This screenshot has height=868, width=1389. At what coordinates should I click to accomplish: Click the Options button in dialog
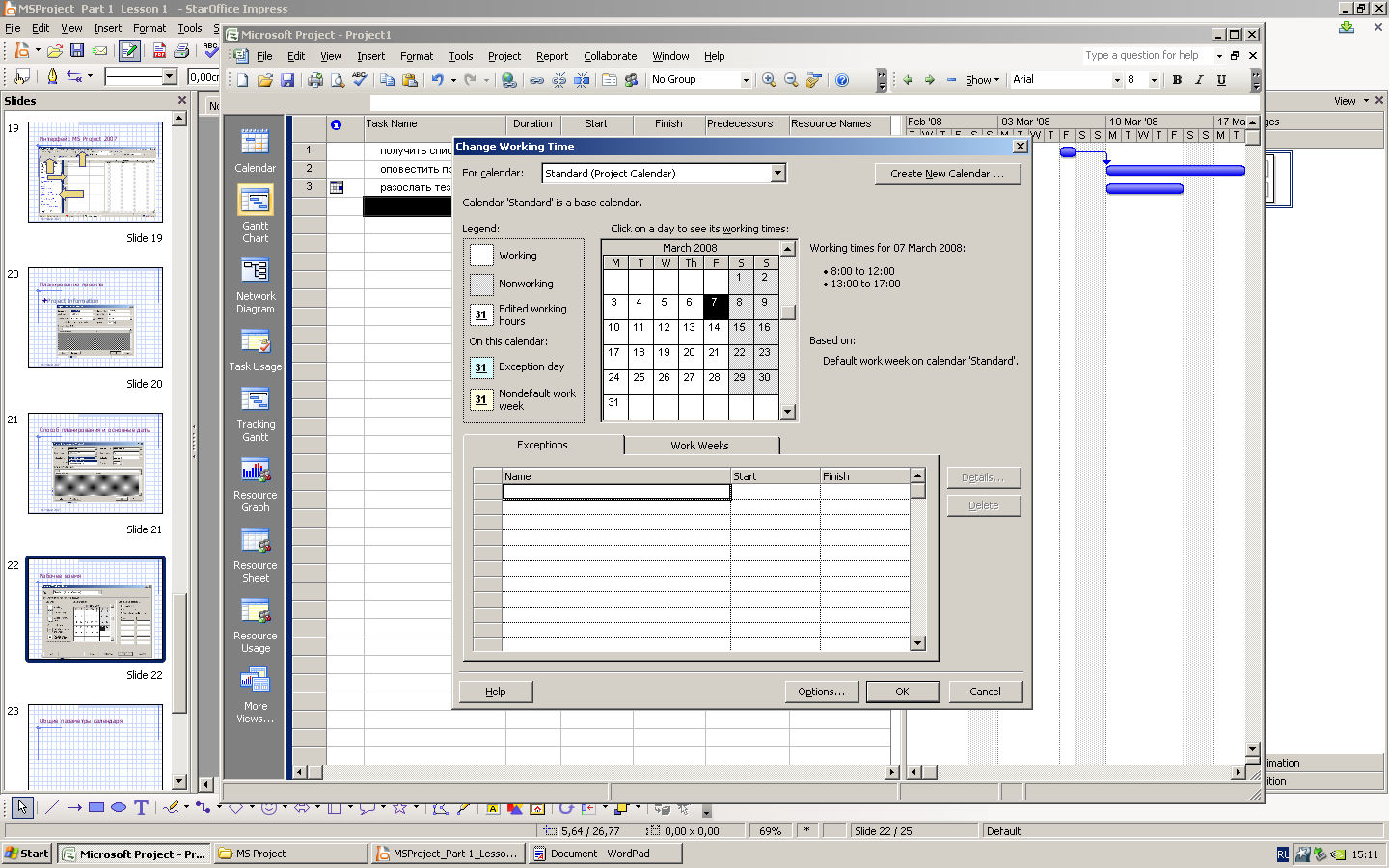click(821, 692)
